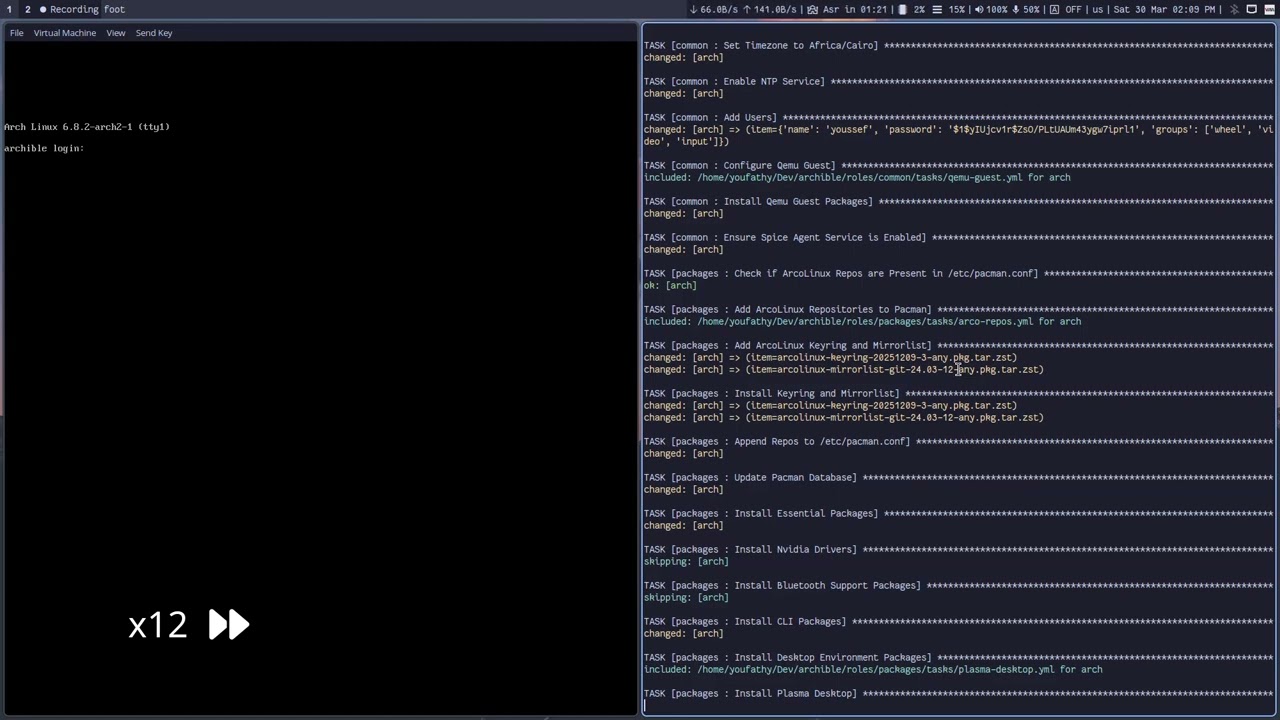1280x720 pixels.
Task: Open the File menu in VM window
Action: tap(16, 33)
